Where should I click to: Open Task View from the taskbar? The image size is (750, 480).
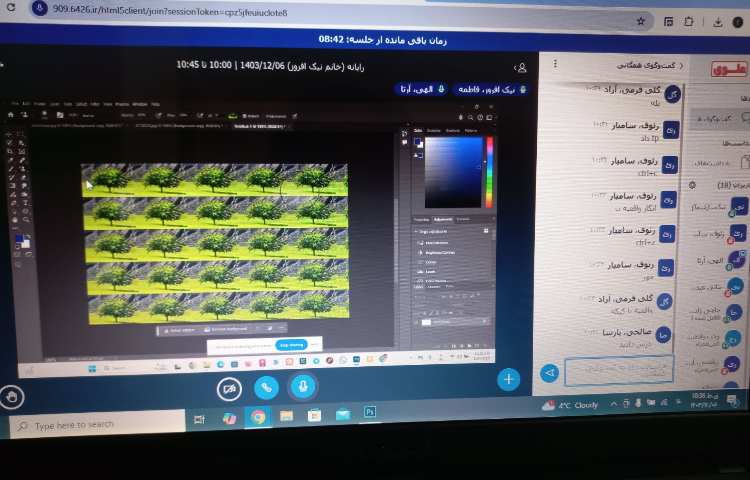point(199,419)
